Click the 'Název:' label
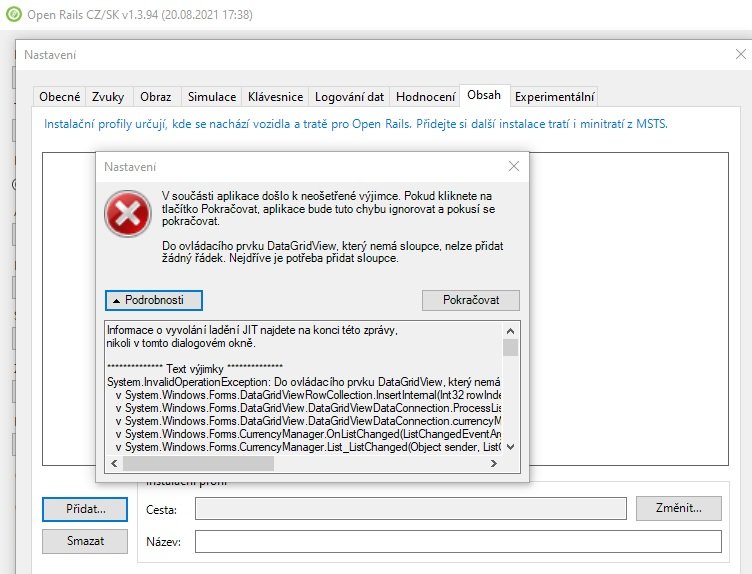 click(x=163, y=542)
